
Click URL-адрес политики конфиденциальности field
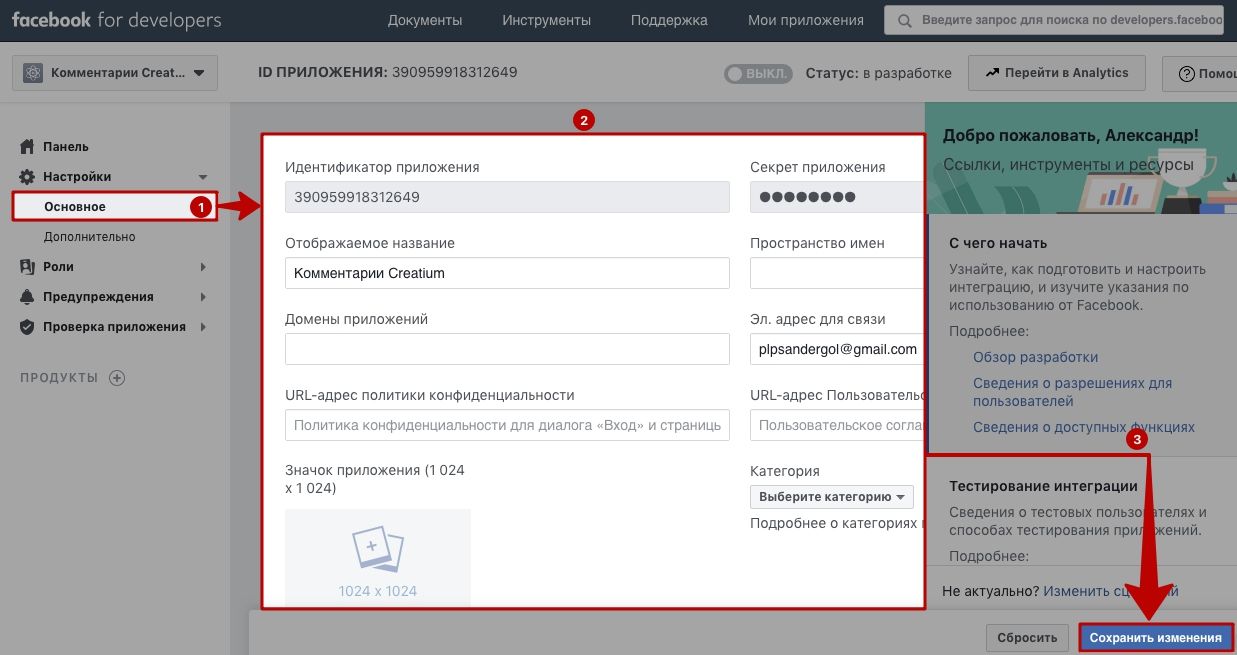[x=507, y=425]
